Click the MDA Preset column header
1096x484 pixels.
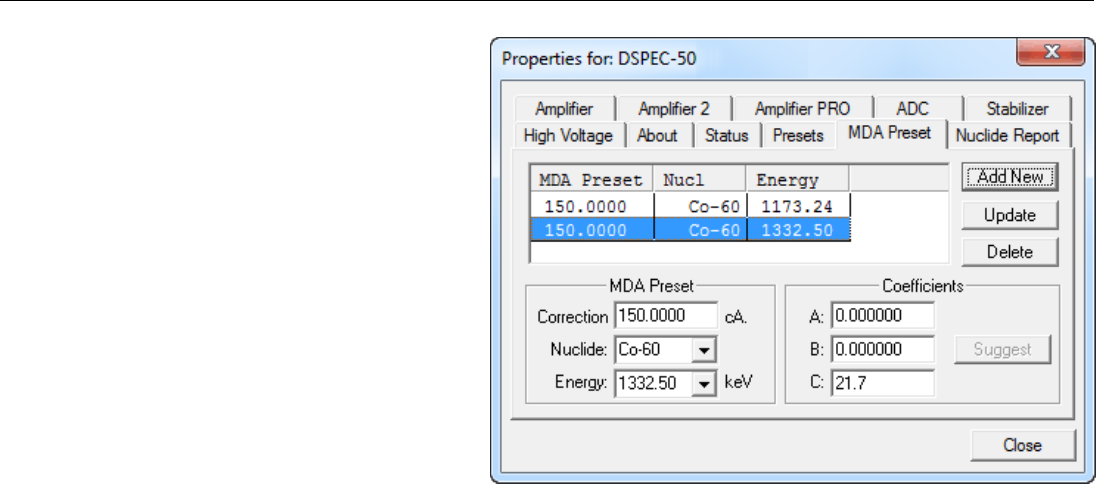click(591, 180)
